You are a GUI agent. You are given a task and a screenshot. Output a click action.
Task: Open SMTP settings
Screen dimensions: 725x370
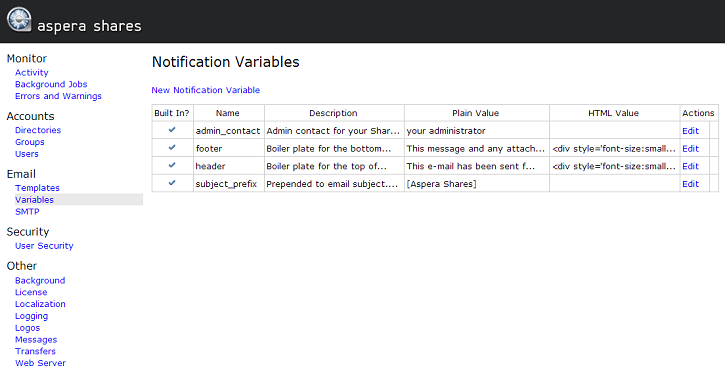coord(27,211)
